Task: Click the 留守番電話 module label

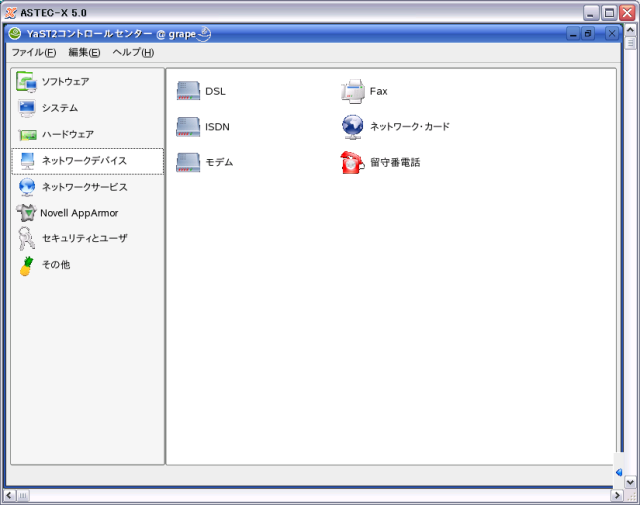Action: (395, 162)
